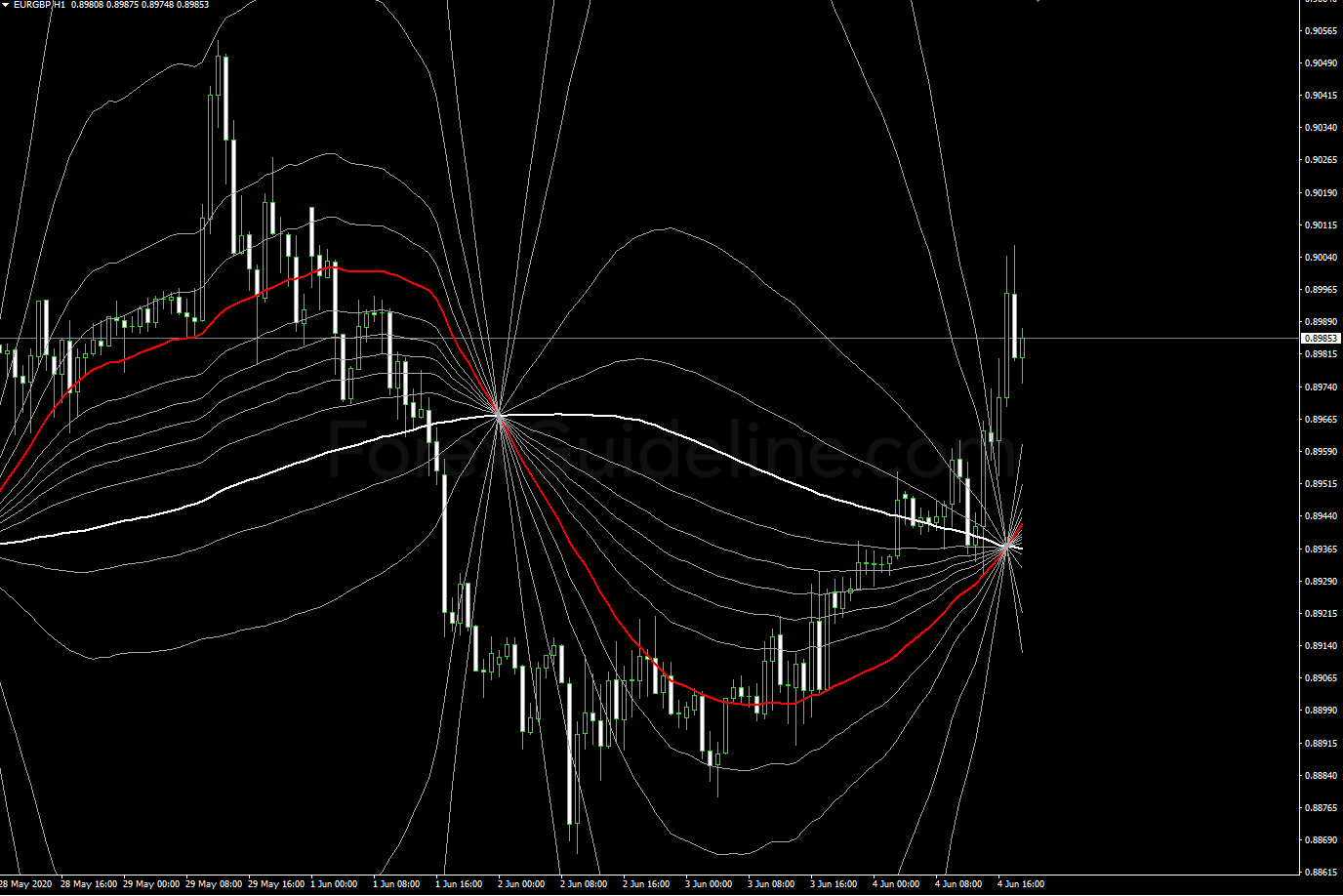Viewport: 1343px width, 896px height.
Task: Click the 28 May 2020 date label
Action: tap(25, 884)
